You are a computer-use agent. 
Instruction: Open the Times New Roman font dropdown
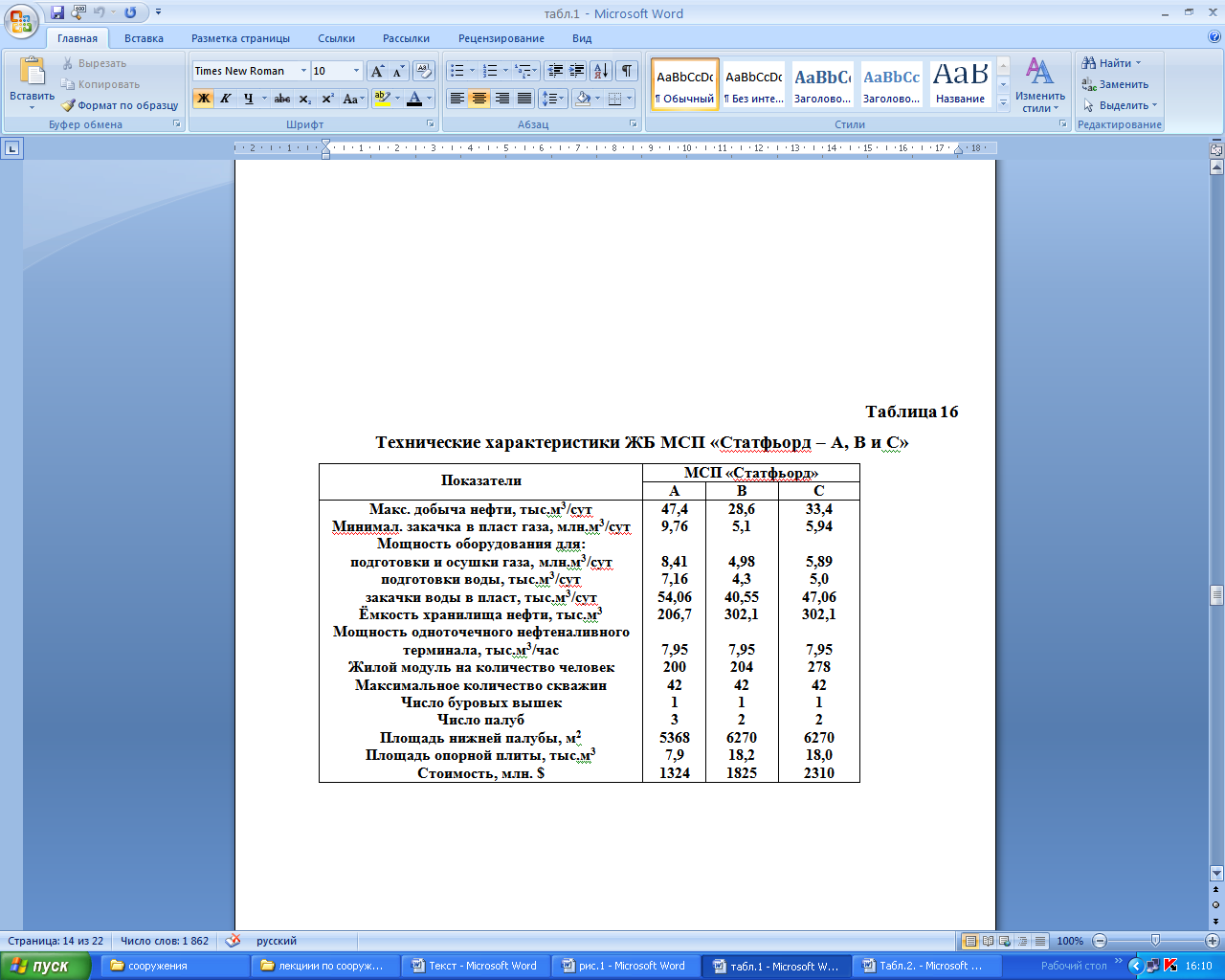coord(303,71)
